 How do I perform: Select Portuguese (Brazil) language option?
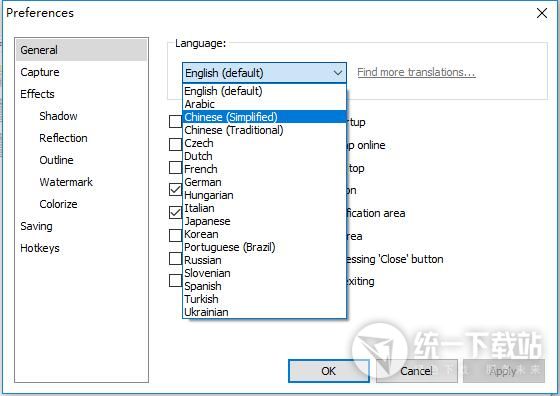tap(264, 247)
